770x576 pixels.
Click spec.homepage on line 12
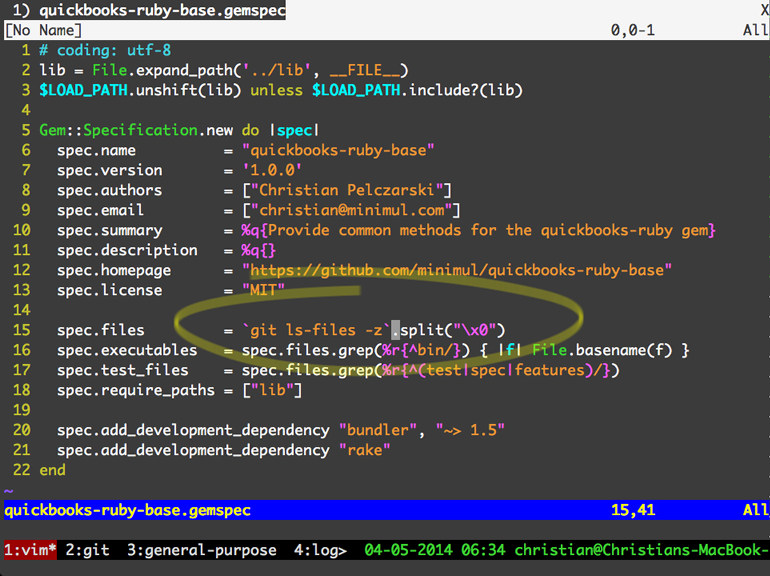pyautogui.click(x=114, y=271)
